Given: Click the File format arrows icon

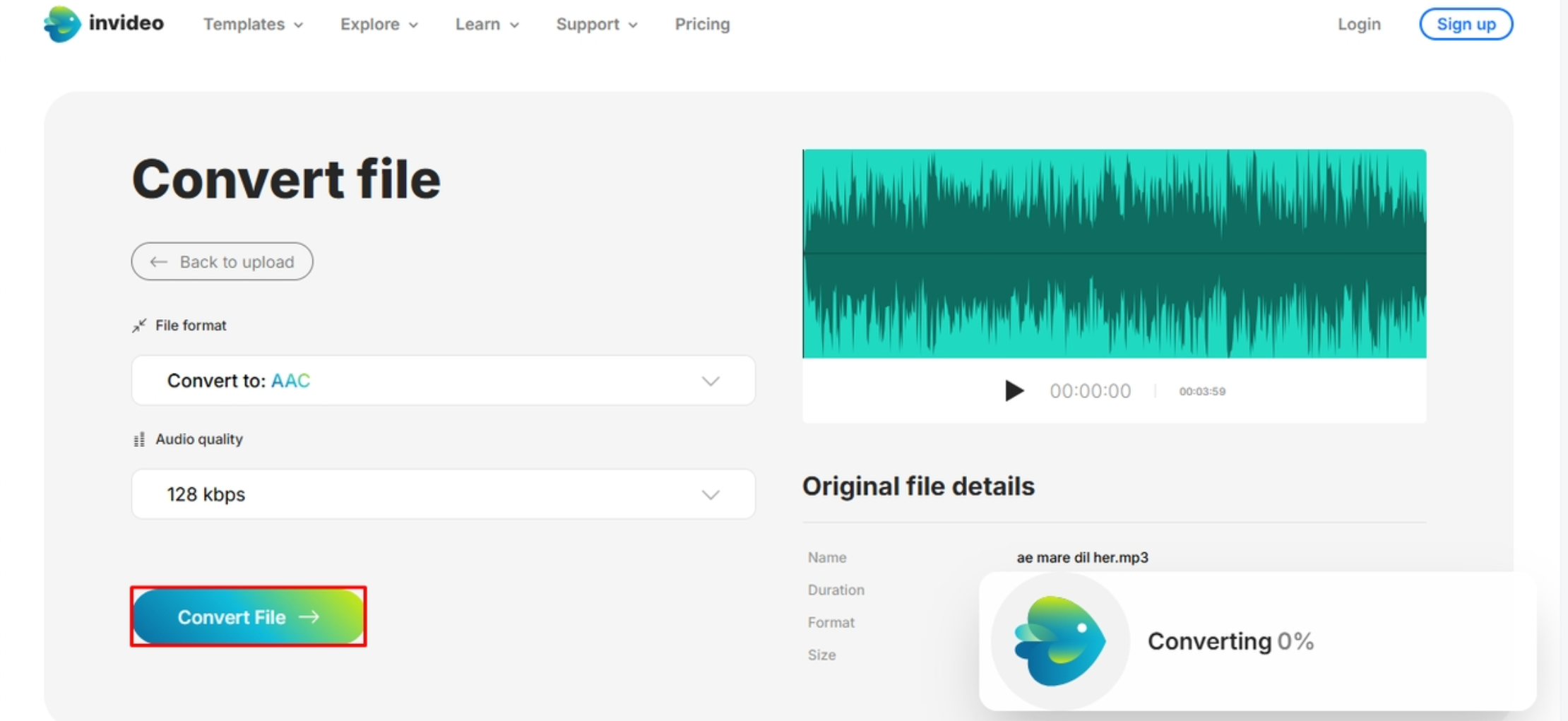Looking at the screenshot, I should (x=140, y=325).
